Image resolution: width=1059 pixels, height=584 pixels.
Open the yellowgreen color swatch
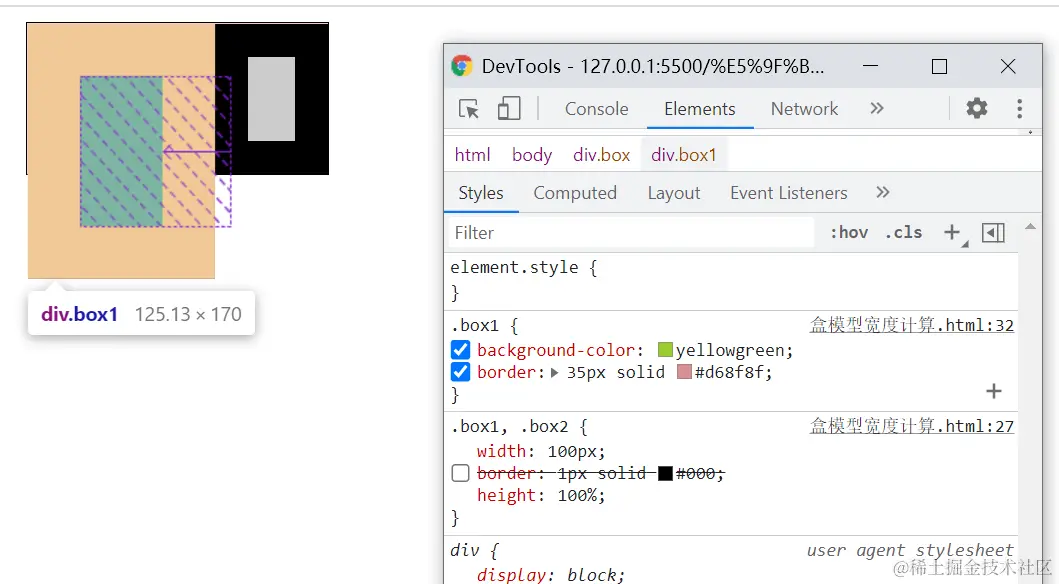click(x=665, y=350)
